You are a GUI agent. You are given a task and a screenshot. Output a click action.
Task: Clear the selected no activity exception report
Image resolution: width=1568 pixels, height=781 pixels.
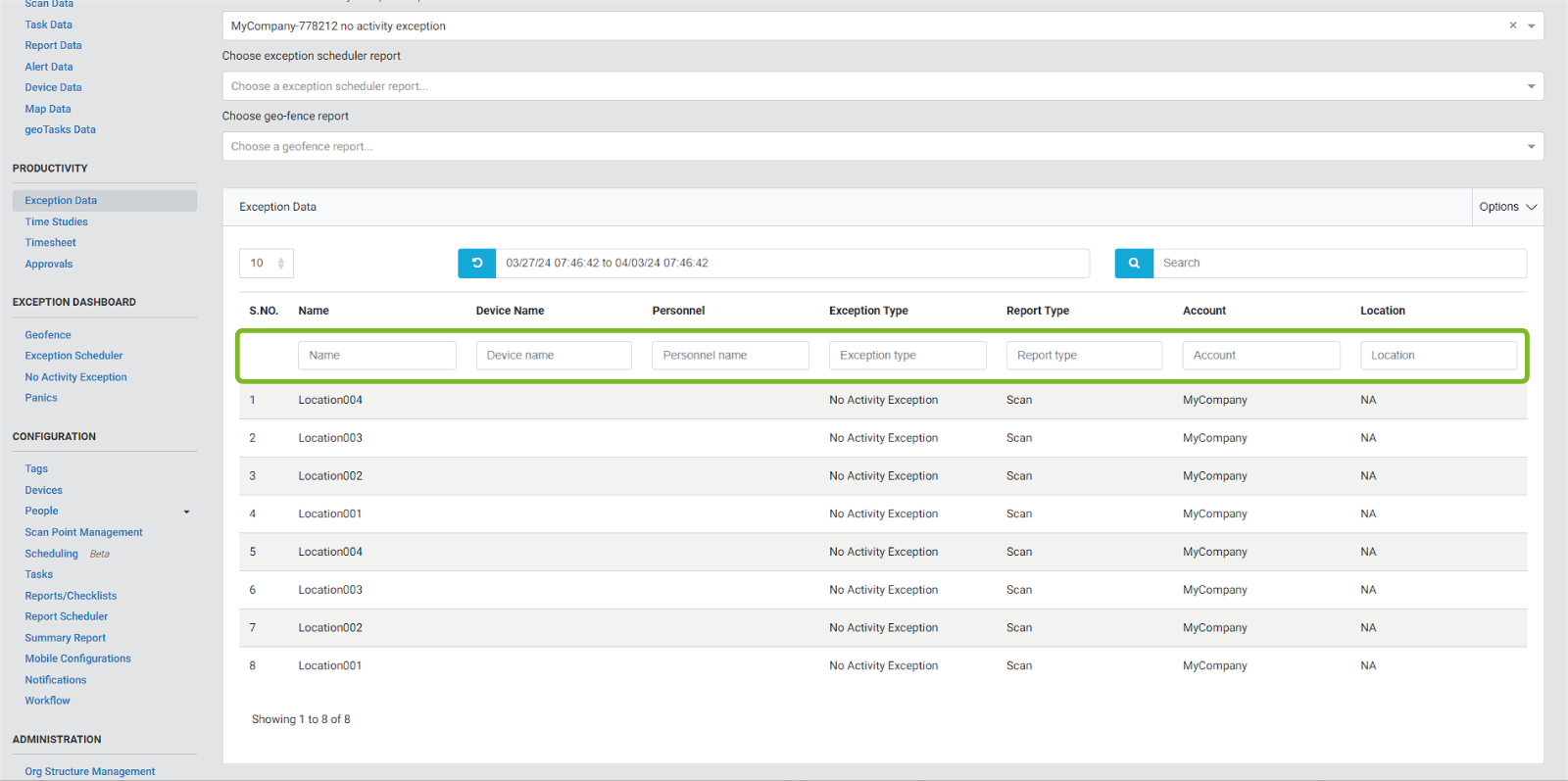click(x=1512, y=25)
